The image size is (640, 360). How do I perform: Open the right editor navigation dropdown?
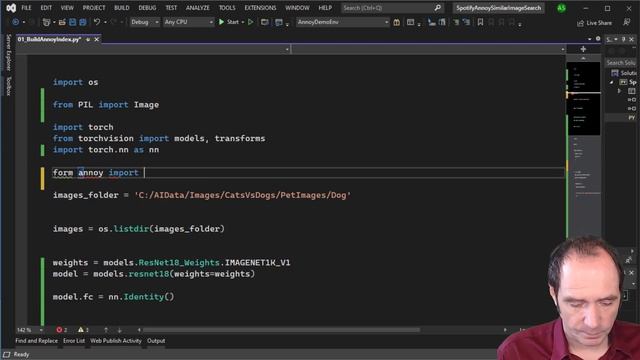click(563, 49)
